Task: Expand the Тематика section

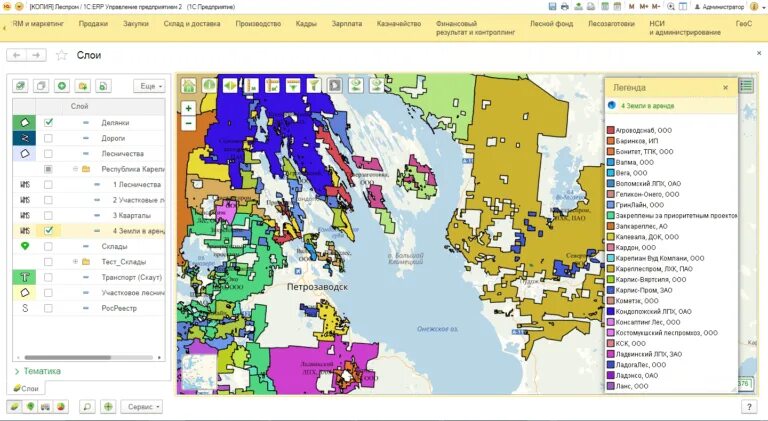Action: pos(38,371)
